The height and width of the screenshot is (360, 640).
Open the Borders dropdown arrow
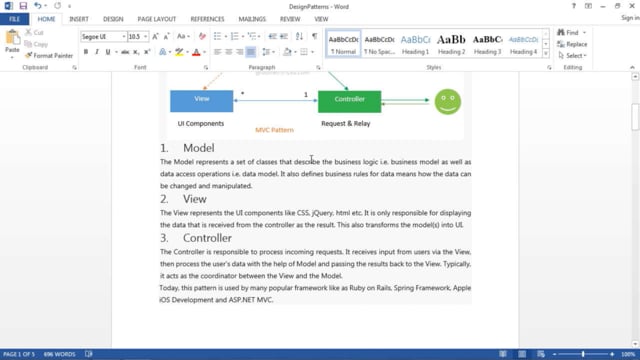(312, 52)
